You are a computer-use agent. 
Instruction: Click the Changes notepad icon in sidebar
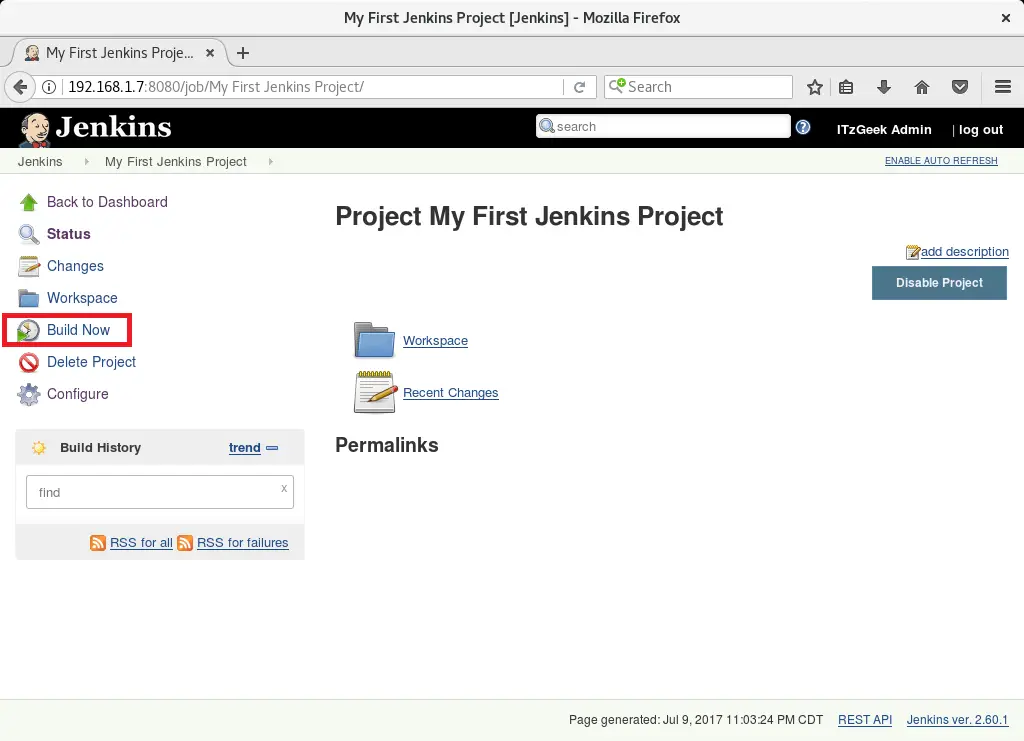click(28, 266)
